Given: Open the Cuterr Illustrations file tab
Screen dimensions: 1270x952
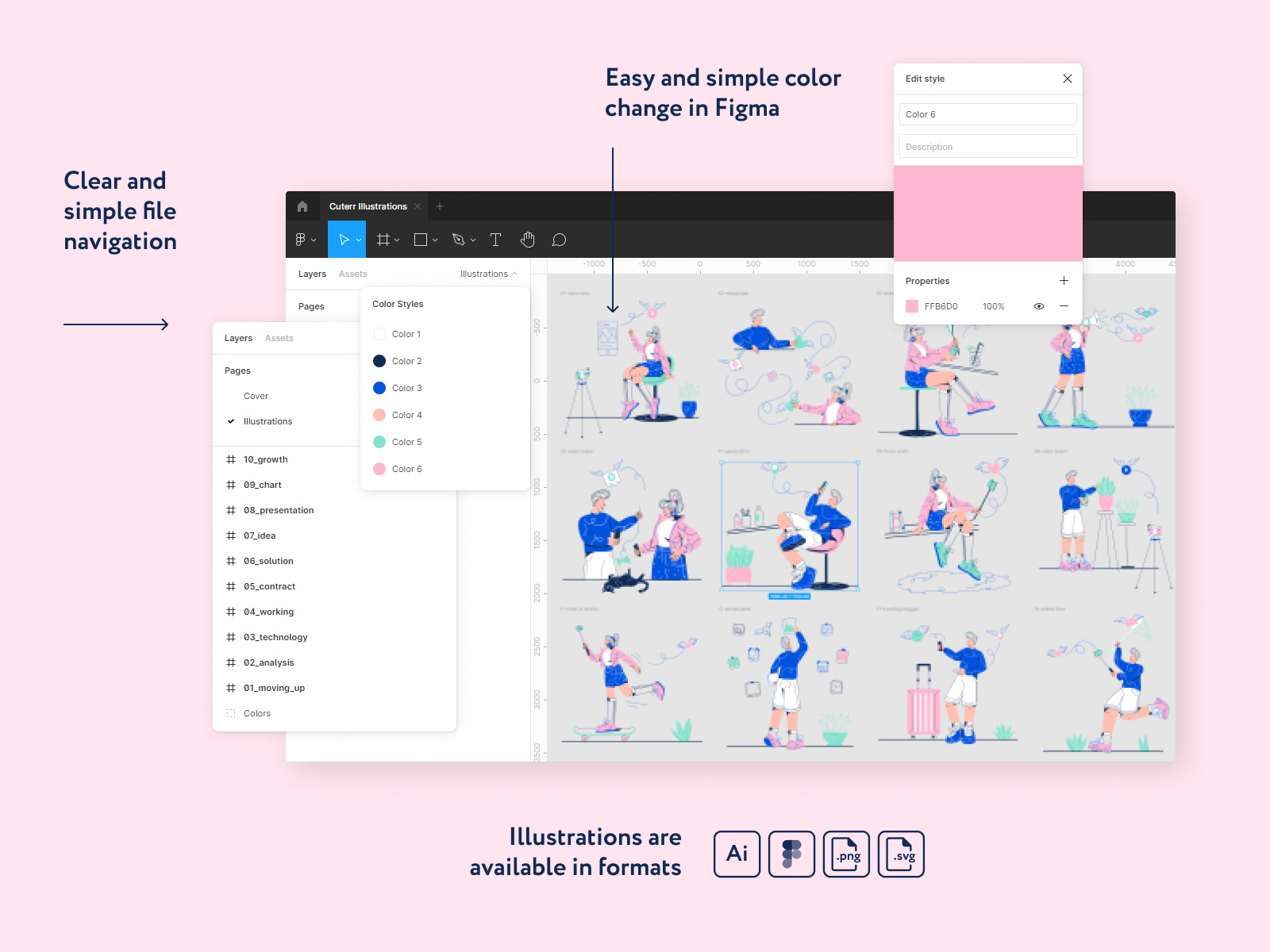Looking at the screenshot, I should point(368,206).
